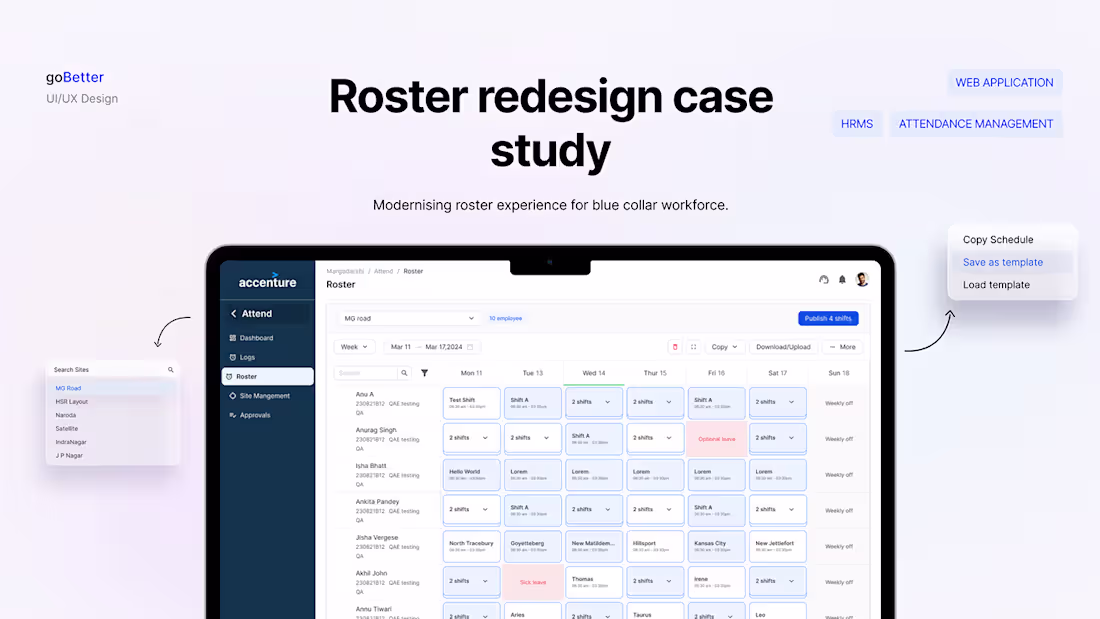Screen dimensions: 1100x619
Task: Open the Week view dropdown
Action: point(352,346)
